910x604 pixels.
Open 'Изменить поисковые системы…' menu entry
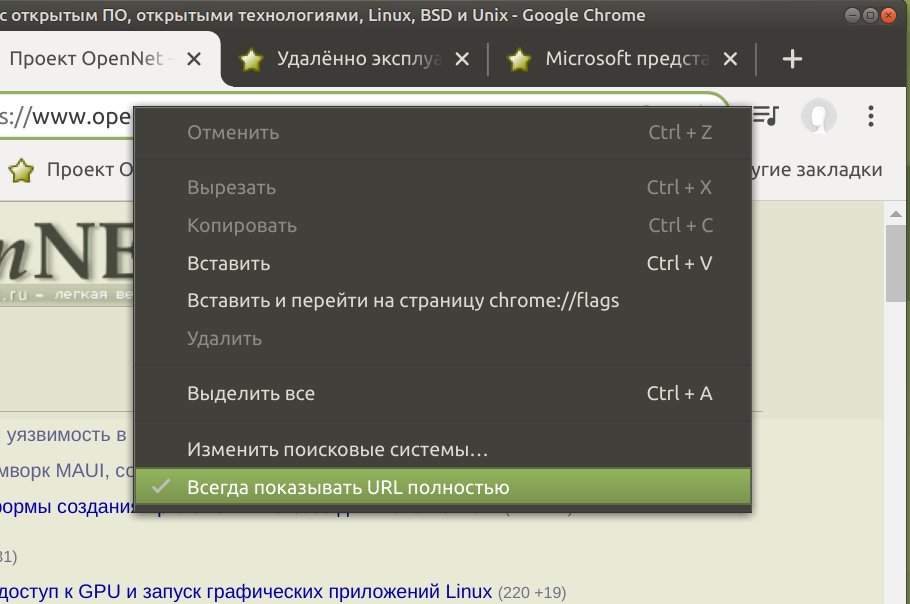pyautogui.click(x=337, y=451)
